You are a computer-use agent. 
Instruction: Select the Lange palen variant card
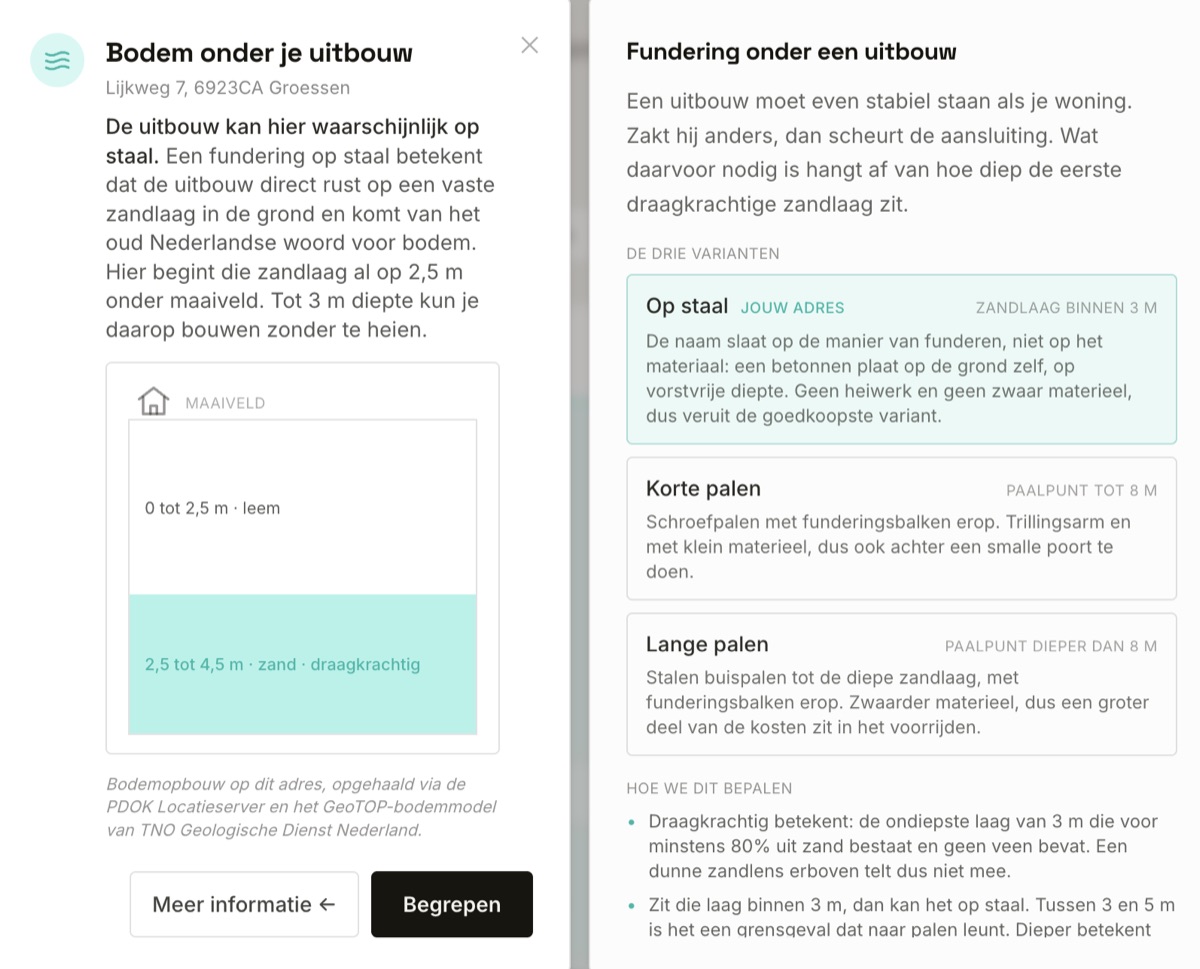tap(901, 684)
